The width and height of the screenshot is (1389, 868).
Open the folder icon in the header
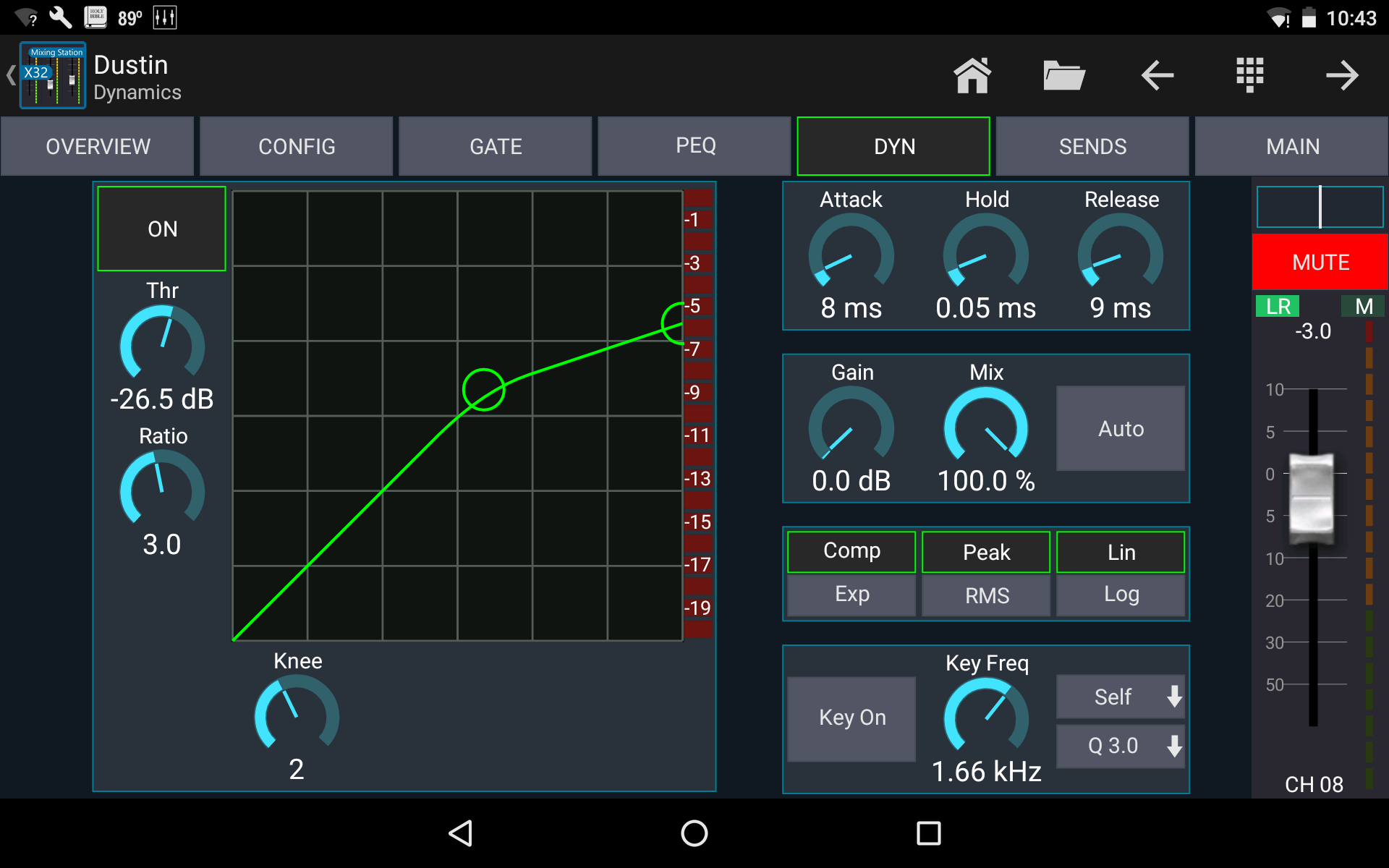click(x=1063, y=75)
